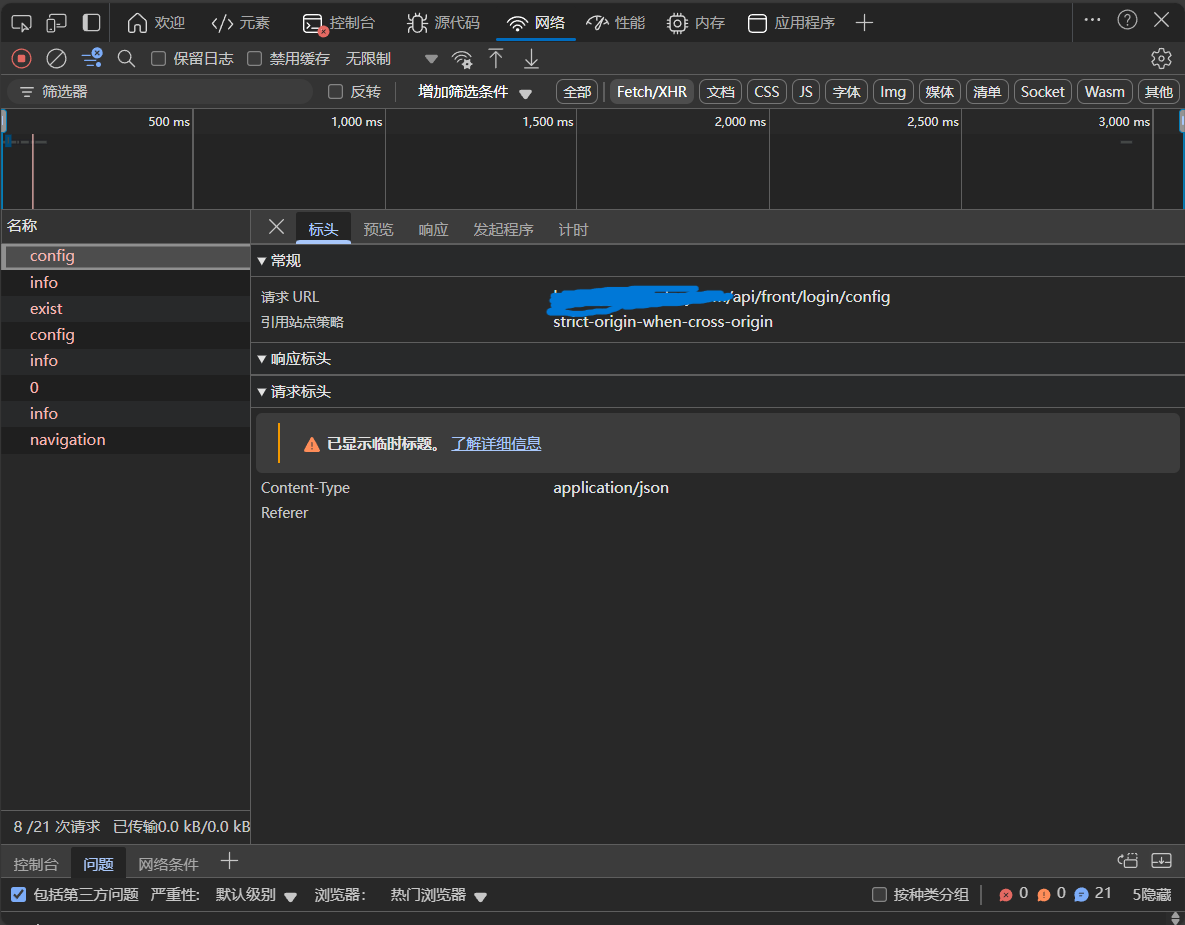Show the 预览 tab of request

coord(379,229)
